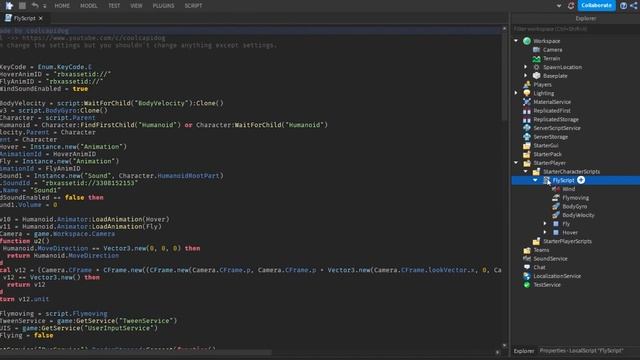The height and width of the screenshot is (360, 640).
Task: Close the FlyScript editor tab
Action: click(40, 18)
